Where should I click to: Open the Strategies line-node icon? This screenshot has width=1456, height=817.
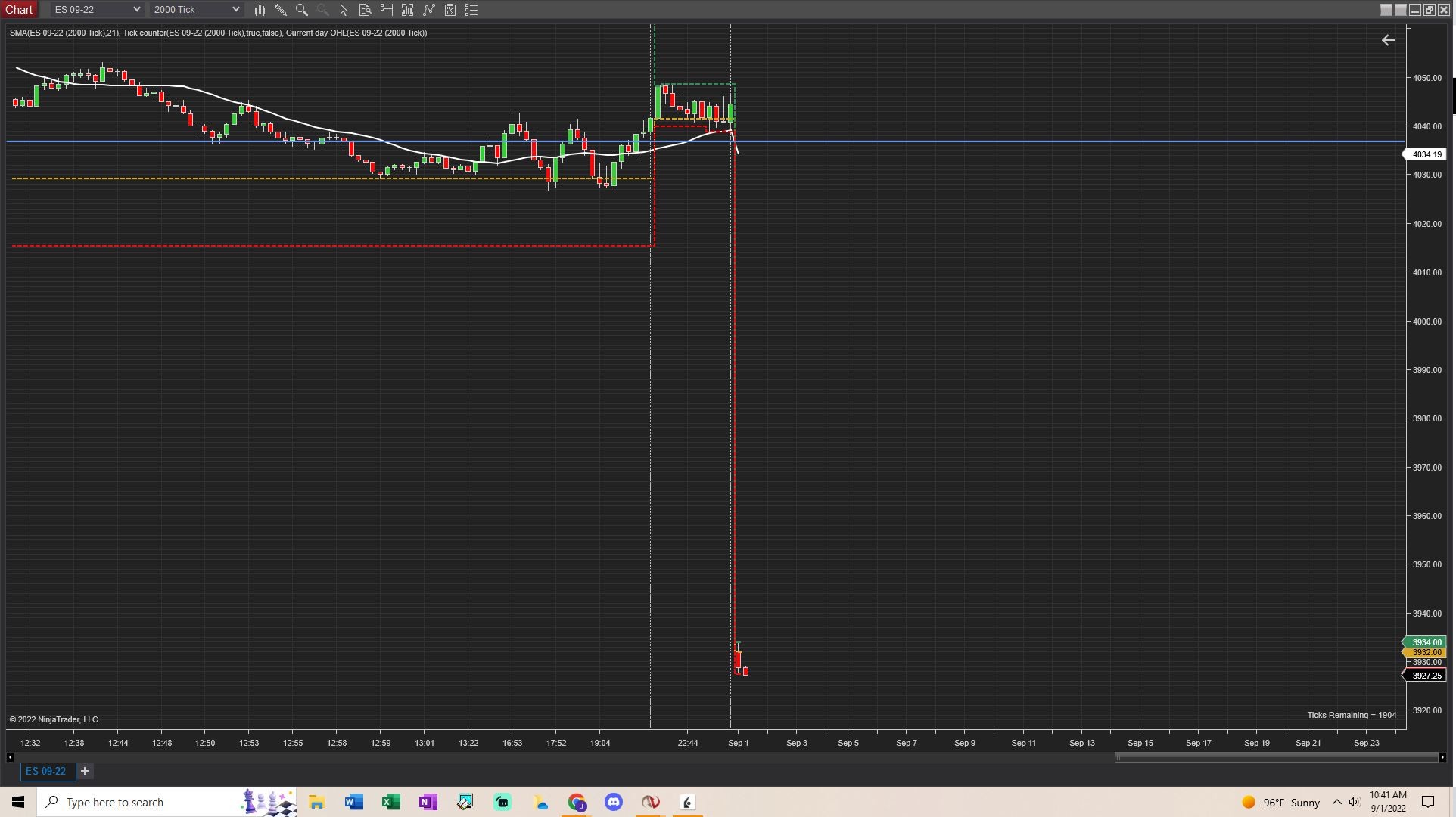tap(429, 10)
